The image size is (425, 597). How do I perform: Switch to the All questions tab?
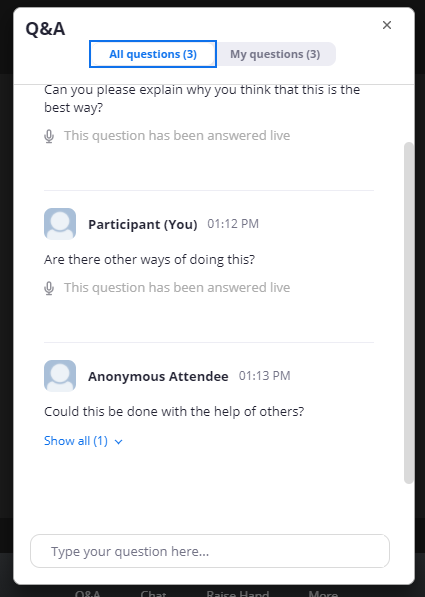point(153,54)
